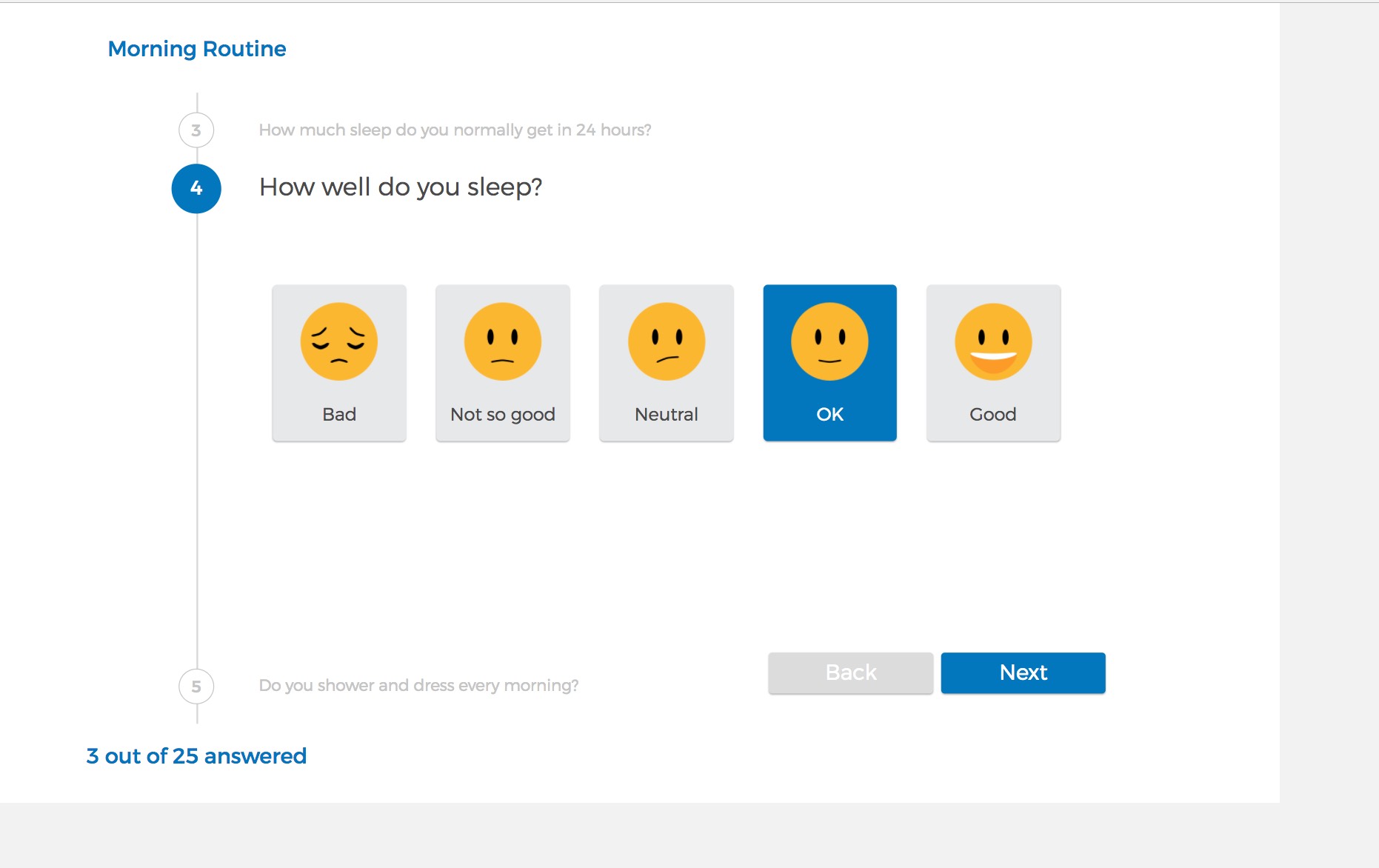The height and width of the screenshot is (868, 1379).
Task: Click the step 5 circle marker
Action: pyautogui.click(x=196, y=687)
